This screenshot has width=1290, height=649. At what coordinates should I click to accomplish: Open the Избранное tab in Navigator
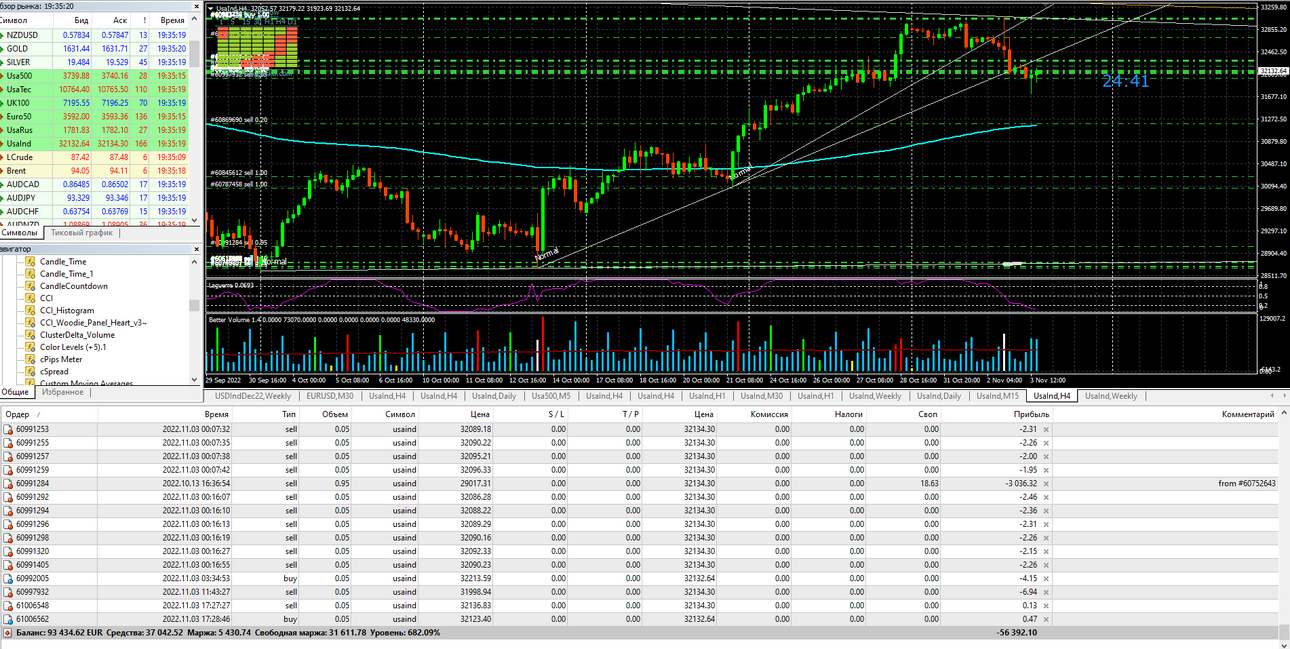coord(63,393)
